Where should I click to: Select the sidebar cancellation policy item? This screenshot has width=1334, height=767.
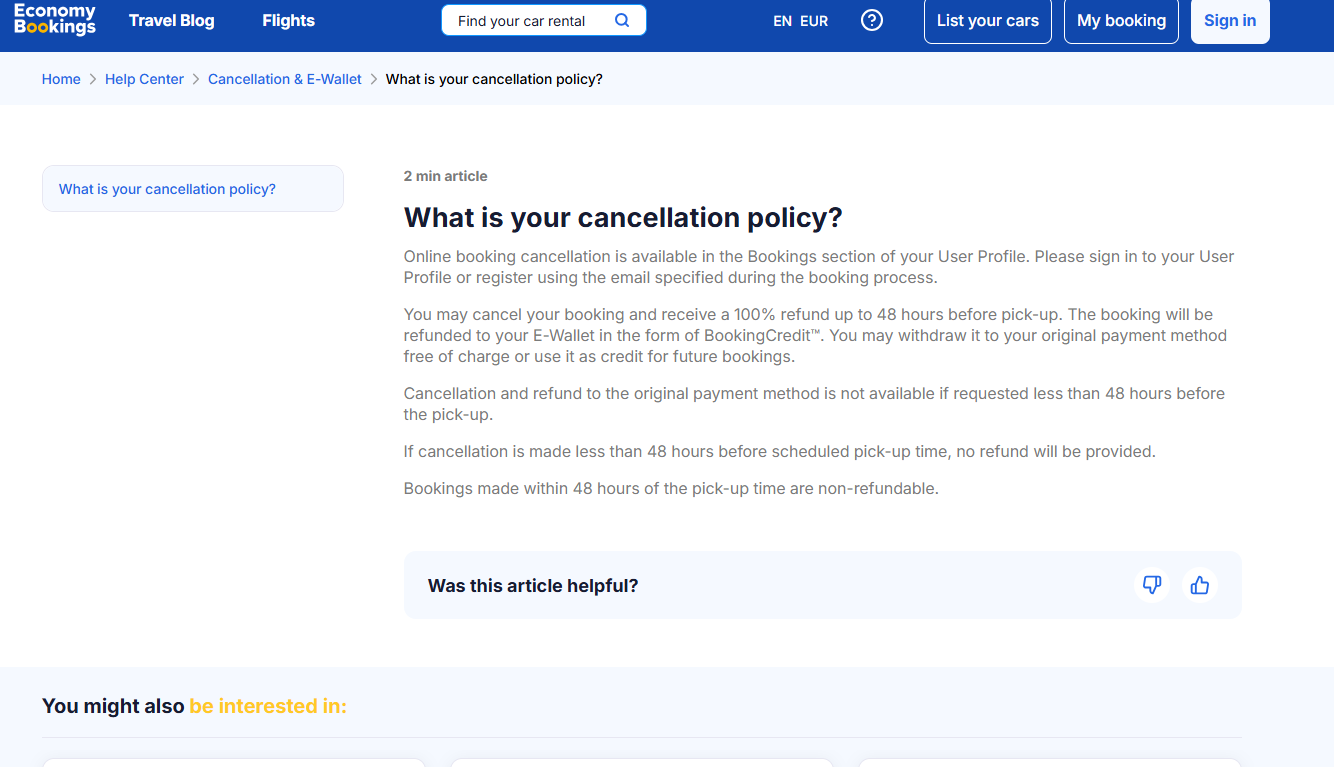(167, 189)
